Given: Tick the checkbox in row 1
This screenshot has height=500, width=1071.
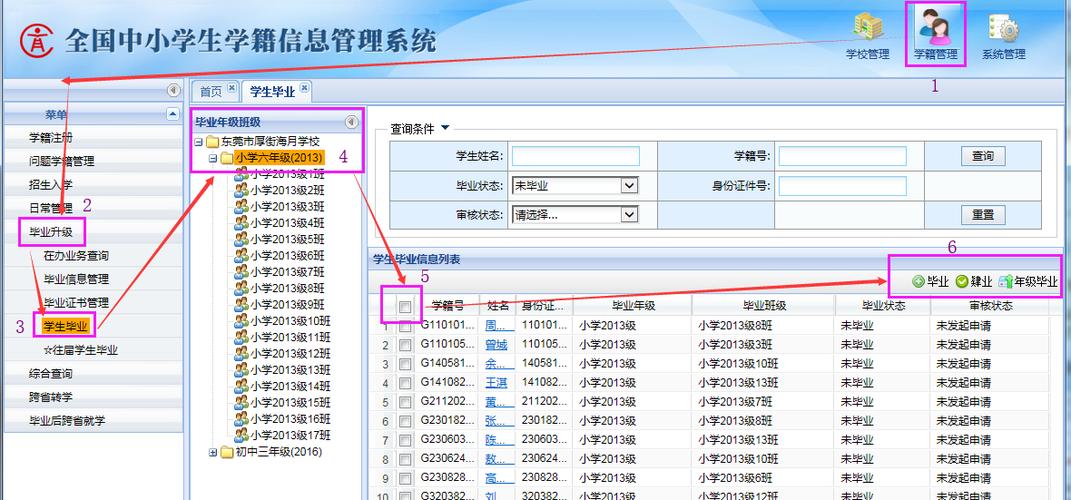Looking at the screenshot, I should tap(405, 327).
